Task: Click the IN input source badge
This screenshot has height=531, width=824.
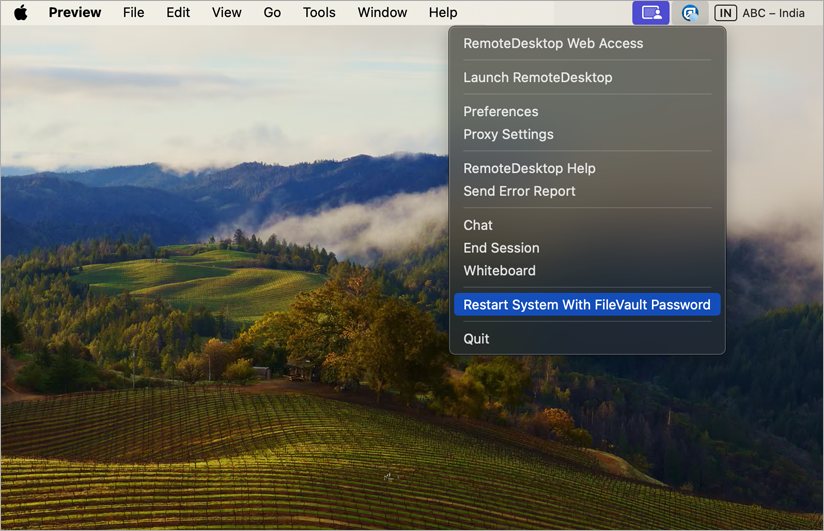Action: pyautogui.click(x=725, y=13)
